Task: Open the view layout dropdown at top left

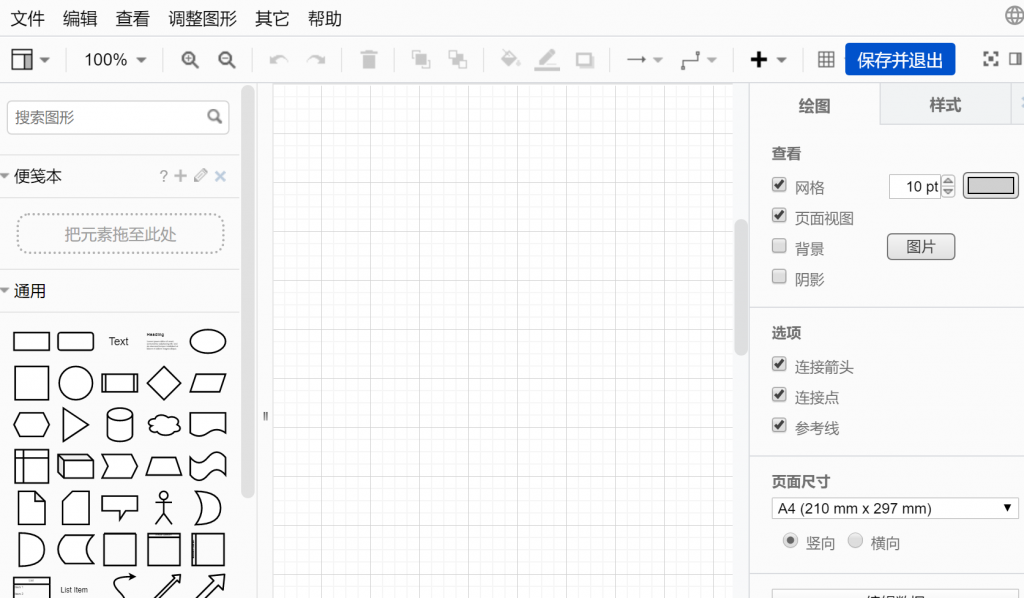Action: point(30,59)
